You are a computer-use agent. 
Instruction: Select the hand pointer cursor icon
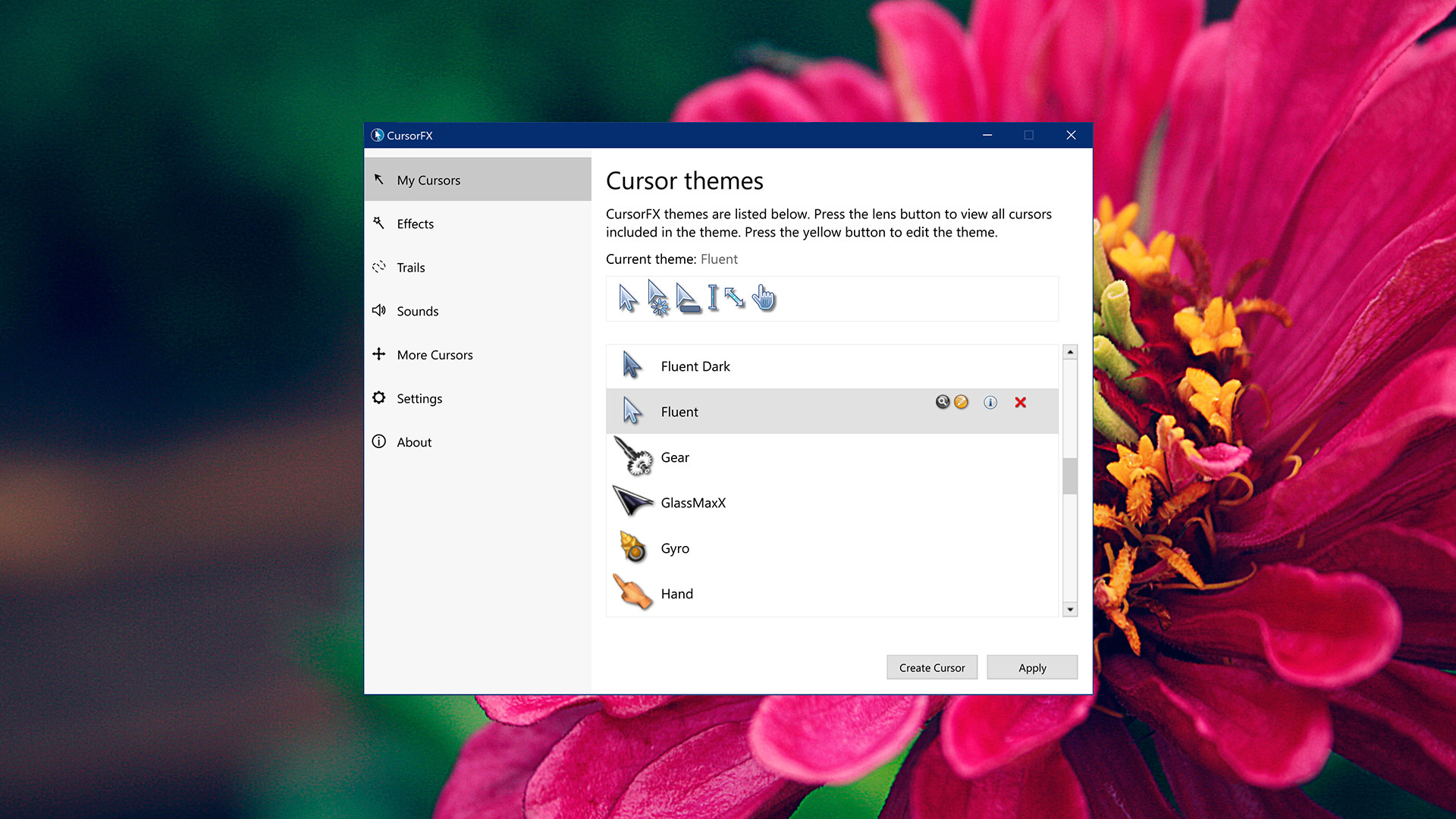coord(763,297)
